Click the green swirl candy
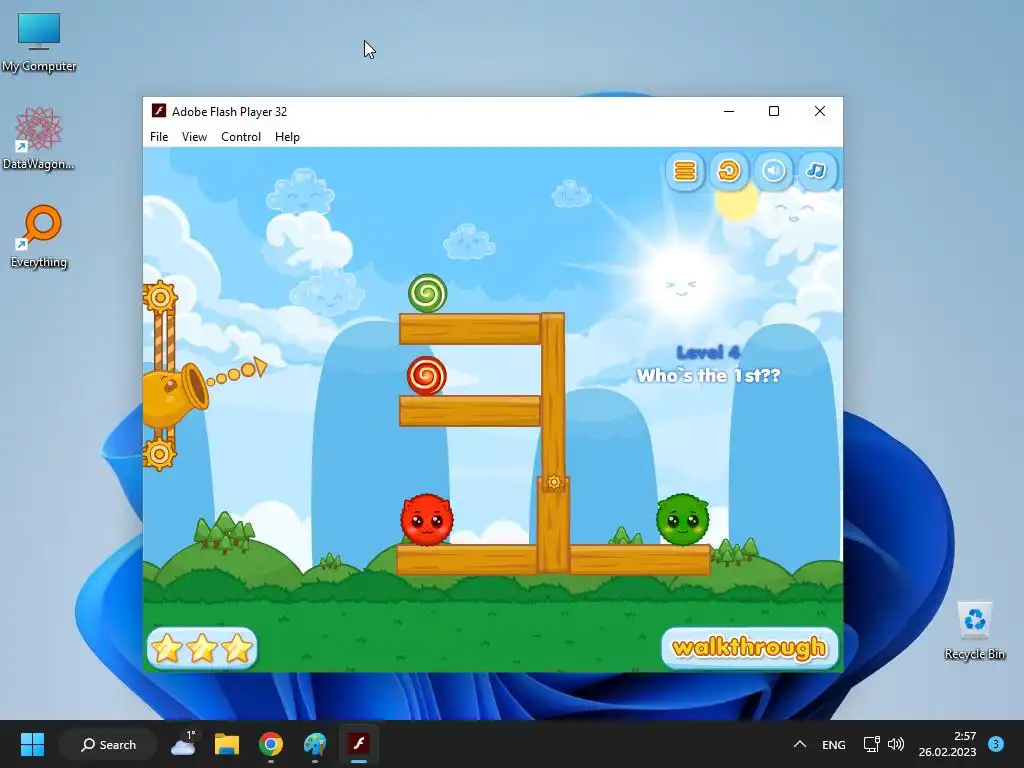The height and width of the screenshot is (768, 1024). click(428, 293)
